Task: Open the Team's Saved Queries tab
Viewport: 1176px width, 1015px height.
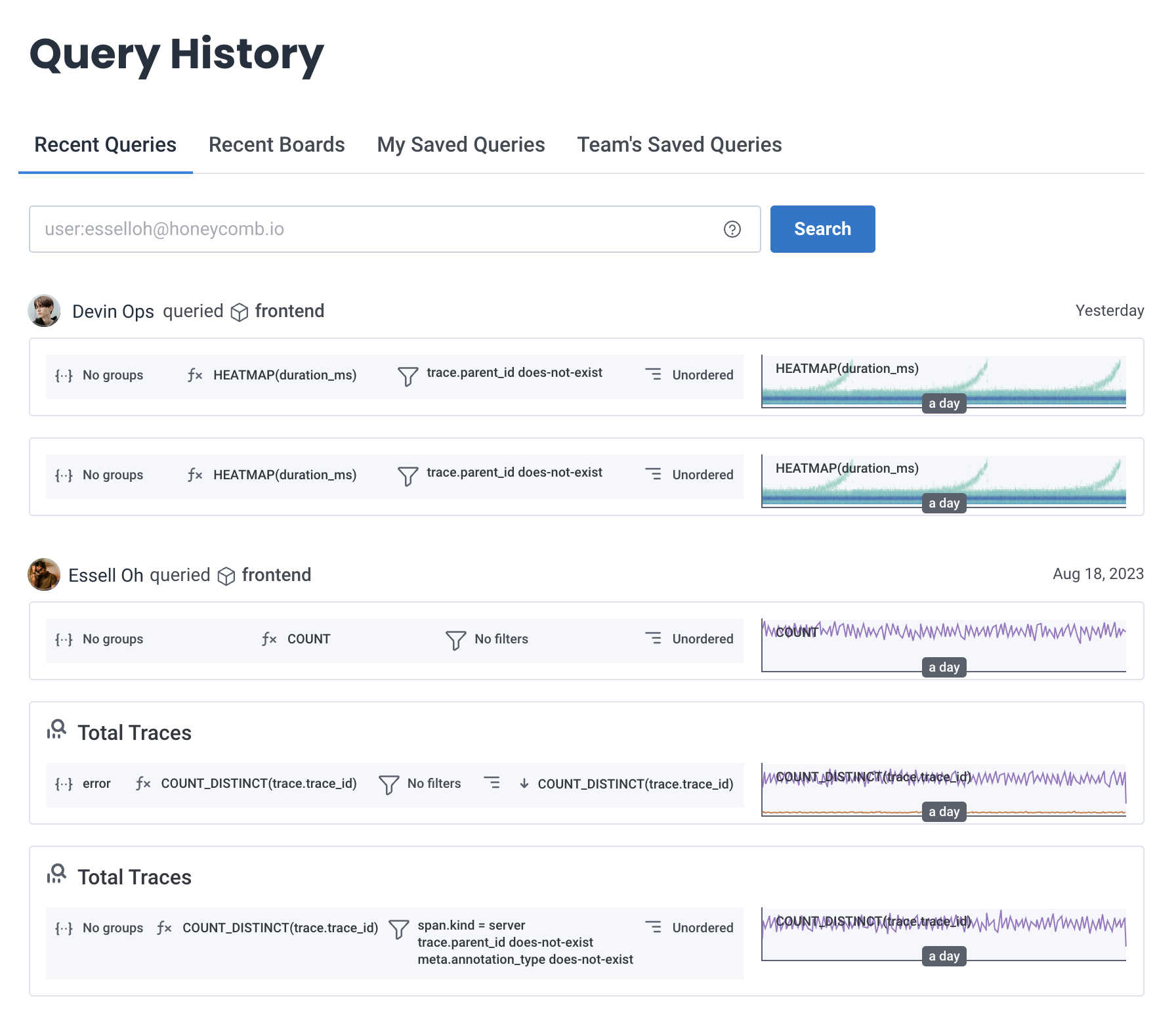Action: point(679,144)
